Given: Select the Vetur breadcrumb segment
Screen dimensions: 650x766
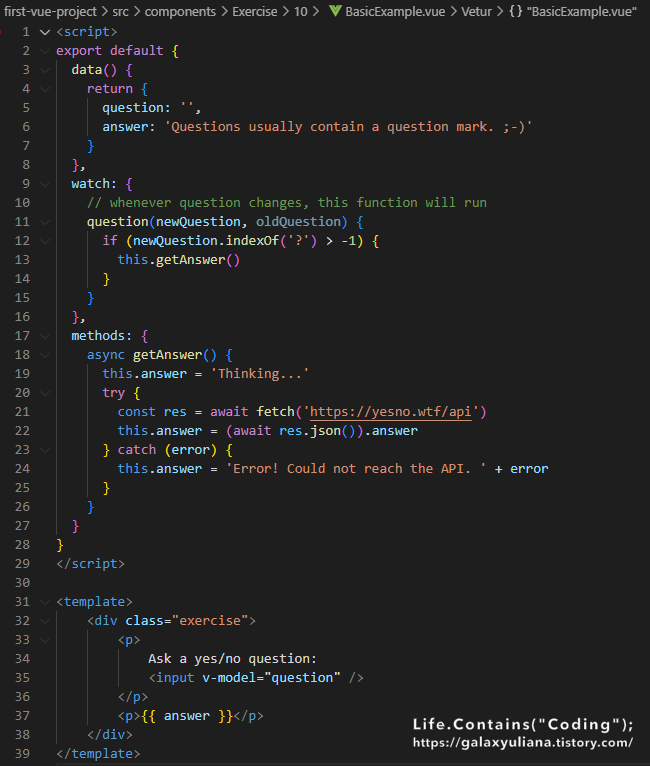Looking at the screenshot, I should (477, 11).
